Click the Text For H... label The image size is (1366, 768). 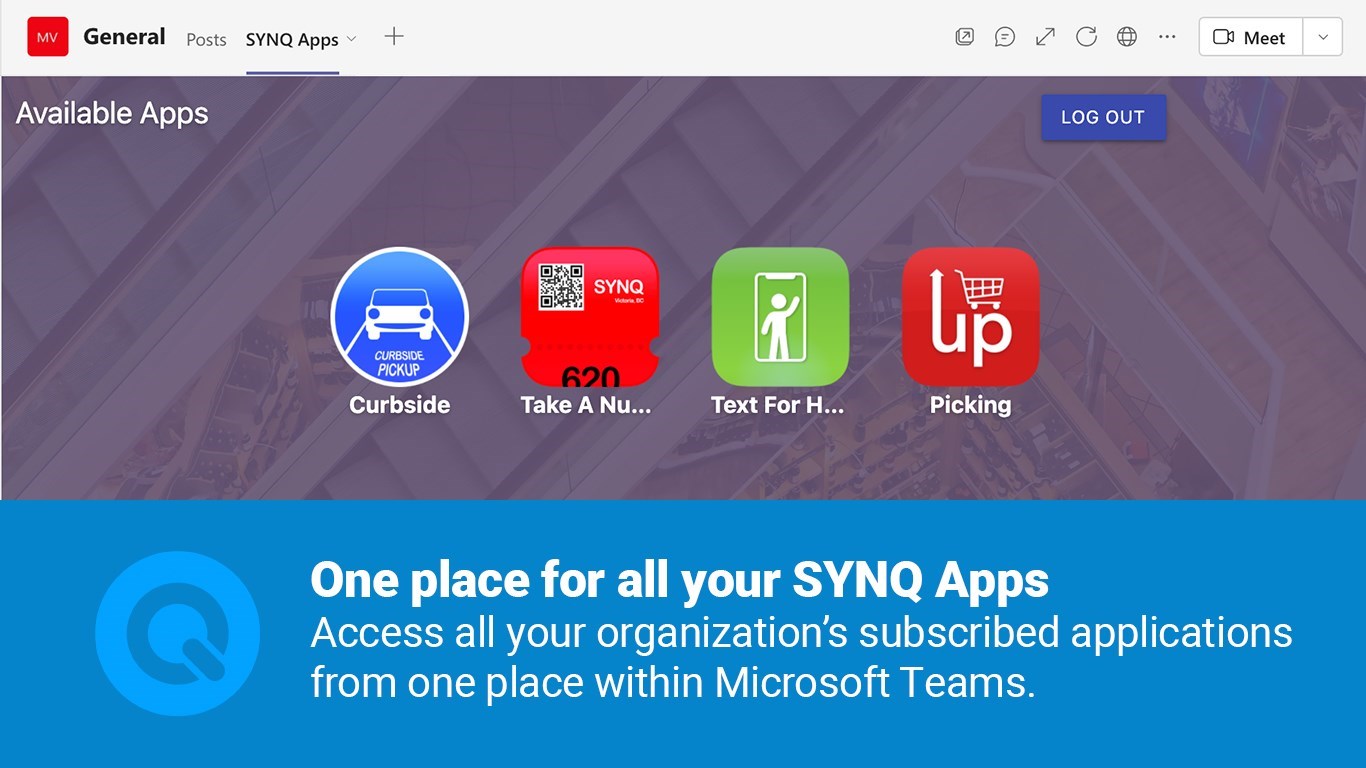778,405
